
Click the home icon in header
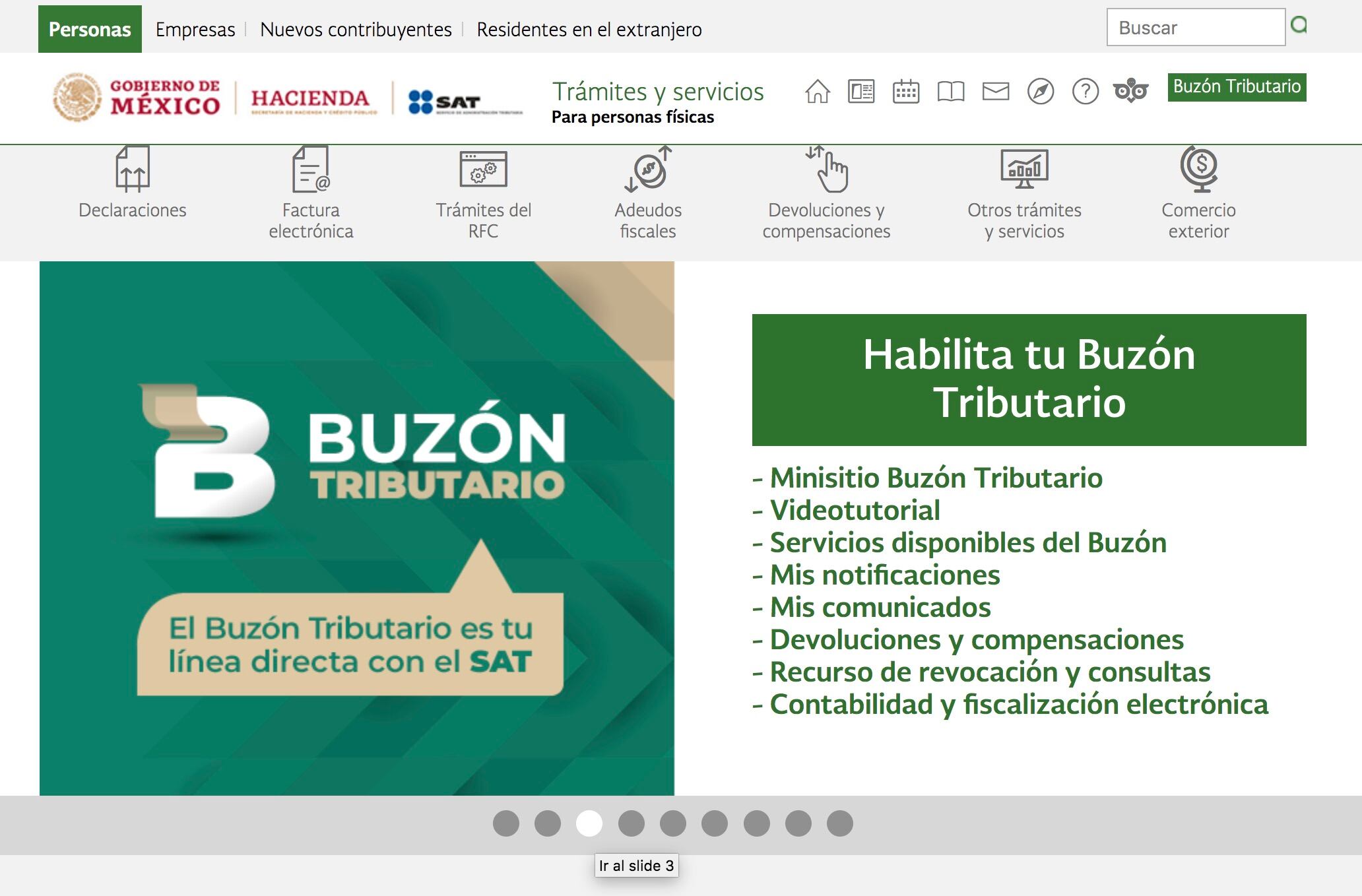tap(817, 91)
